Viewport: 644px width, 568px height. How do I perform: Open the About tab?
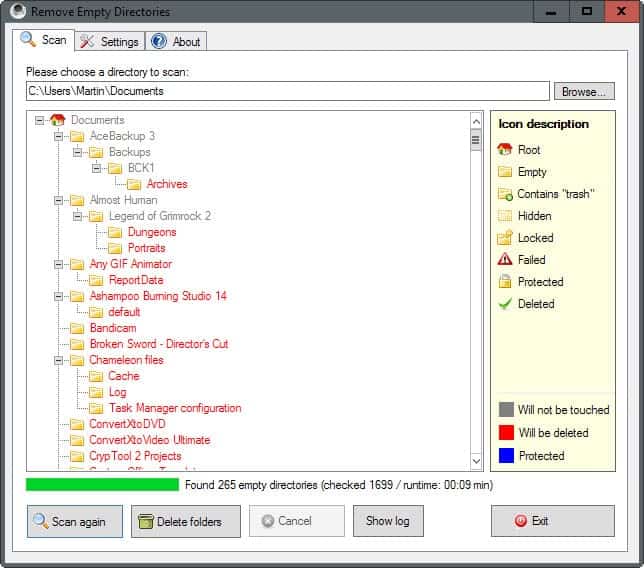point(176,41)
